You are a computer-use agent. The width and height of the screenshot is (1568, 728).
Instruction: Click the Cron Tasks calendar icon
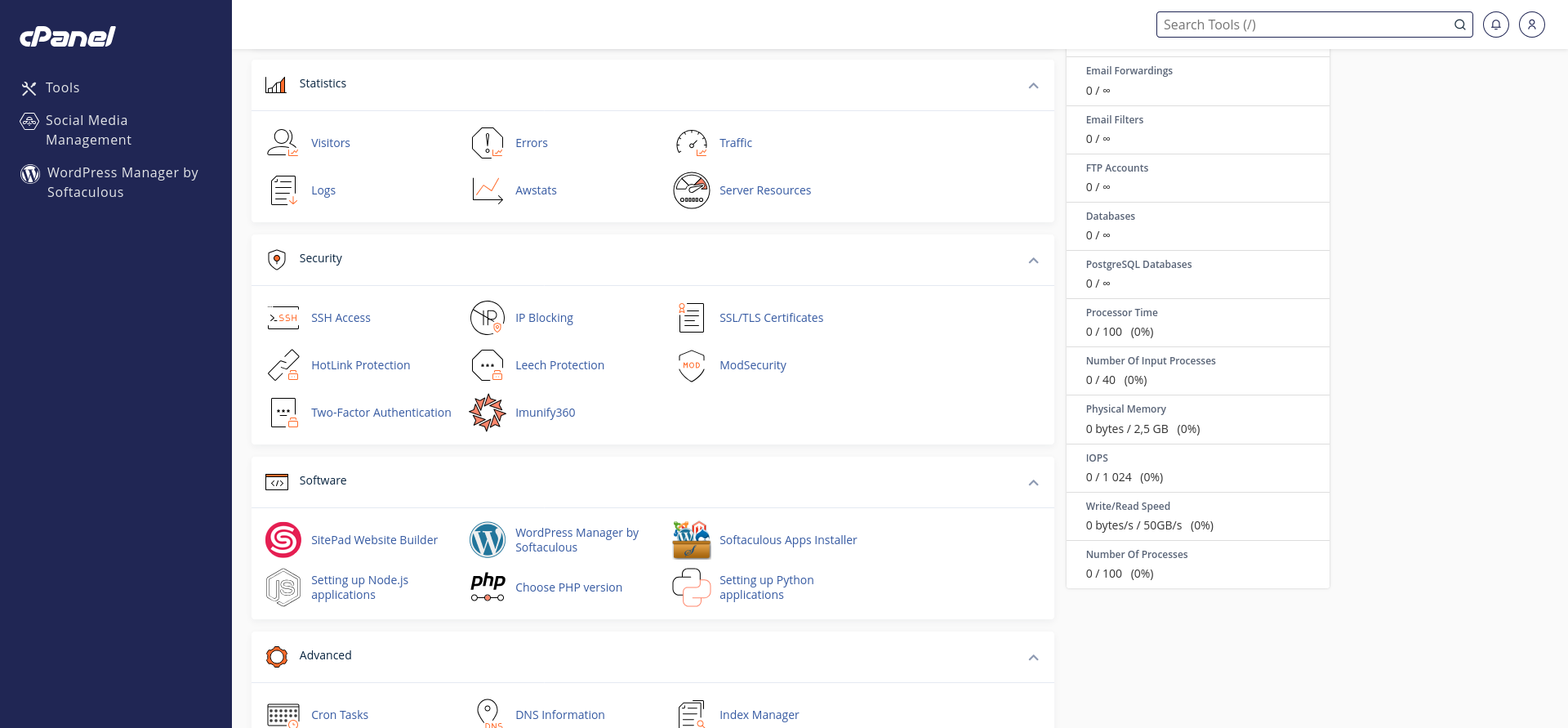(x=283, y=715)
